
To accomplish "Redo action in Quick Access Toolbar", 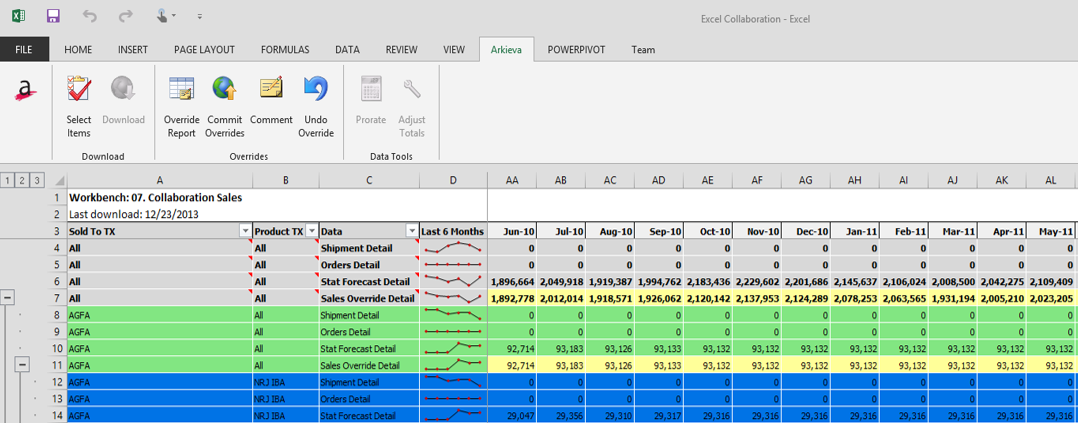I will [x=125, y=15].
